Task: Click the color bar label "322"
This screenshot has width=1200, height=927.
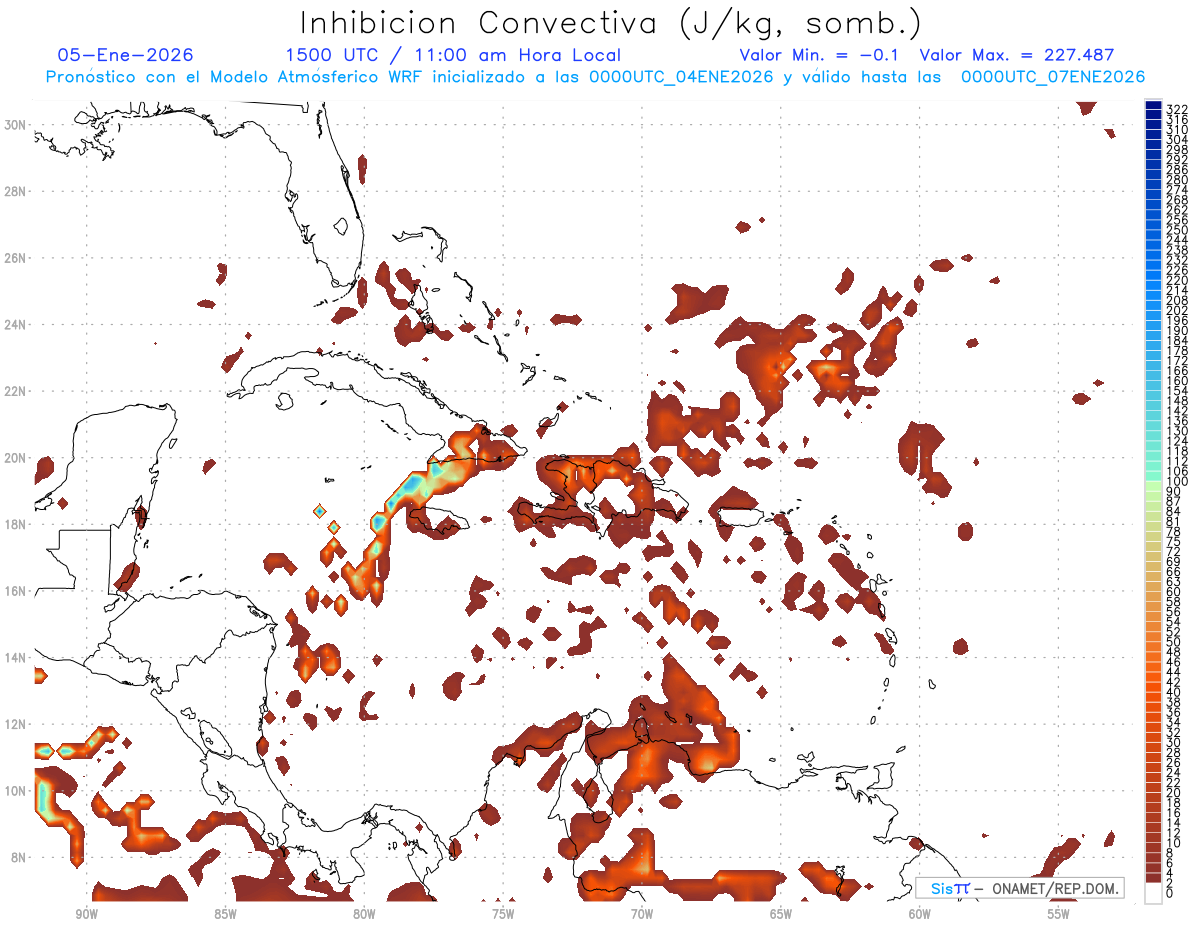Action: click(1177, 109)
